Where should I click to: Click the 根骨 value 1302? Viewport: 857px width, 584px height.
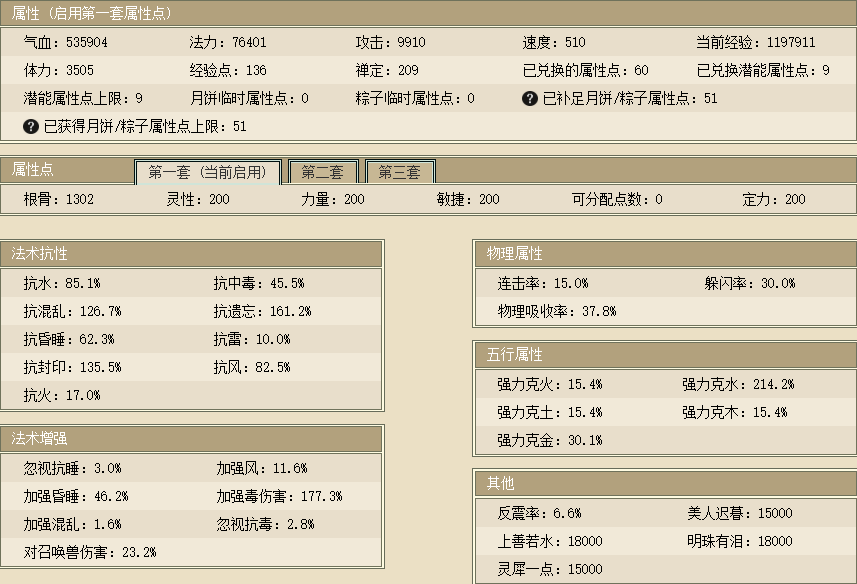tap(80, 200)
